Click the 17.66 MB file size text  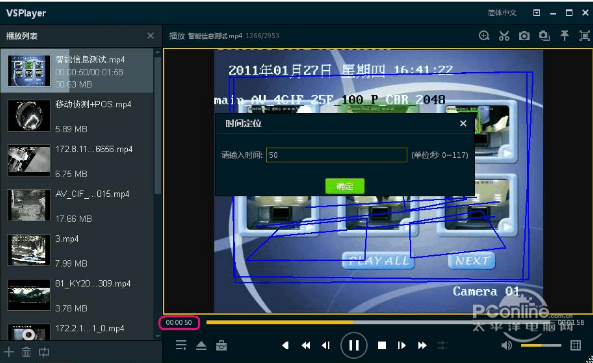click(x=73, y=219)
